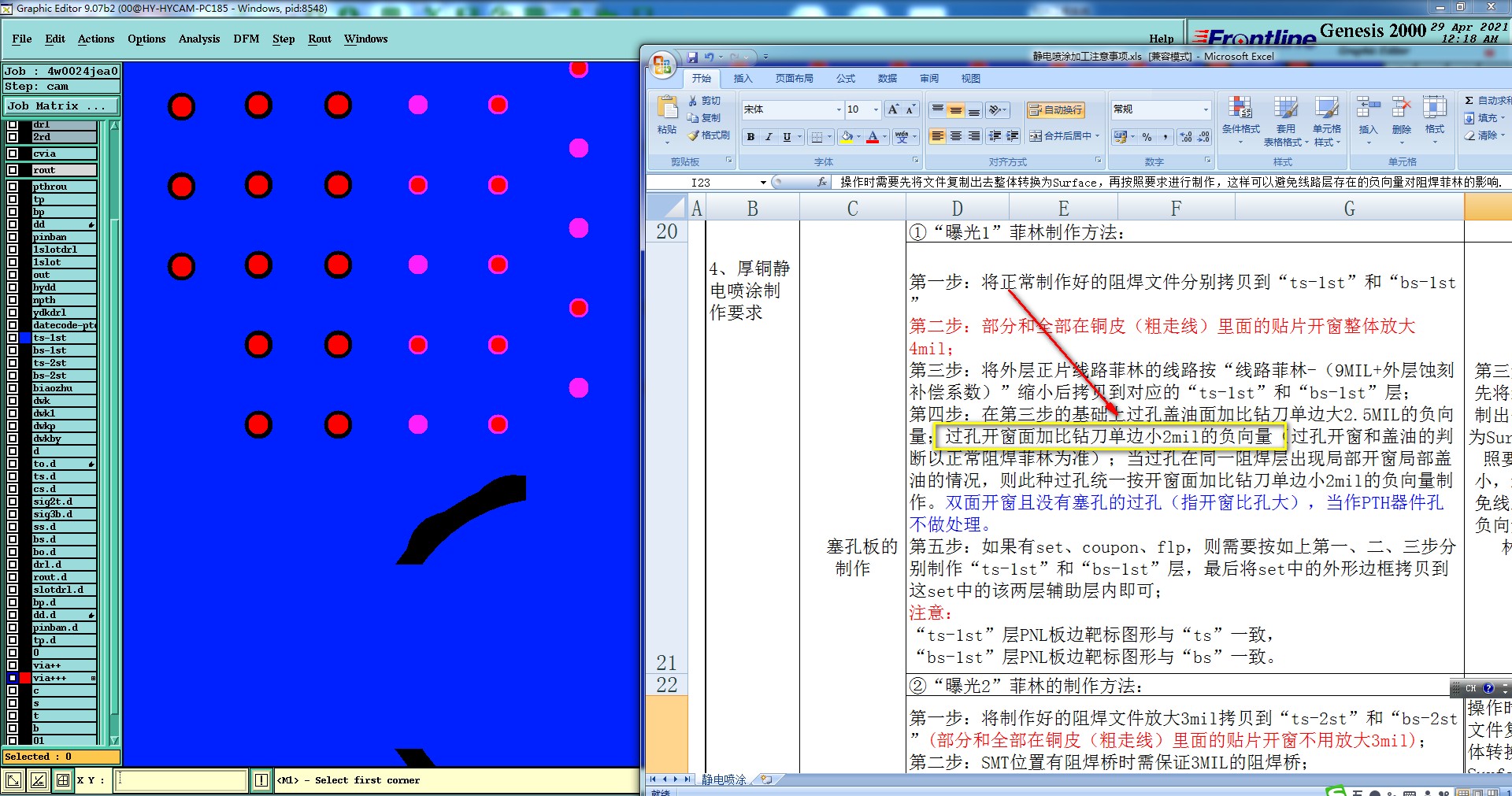The height and width of the screenshot is (796, 1512).
Task: Toggle the checkbox of the pinban layer
Action: point(13,237)
